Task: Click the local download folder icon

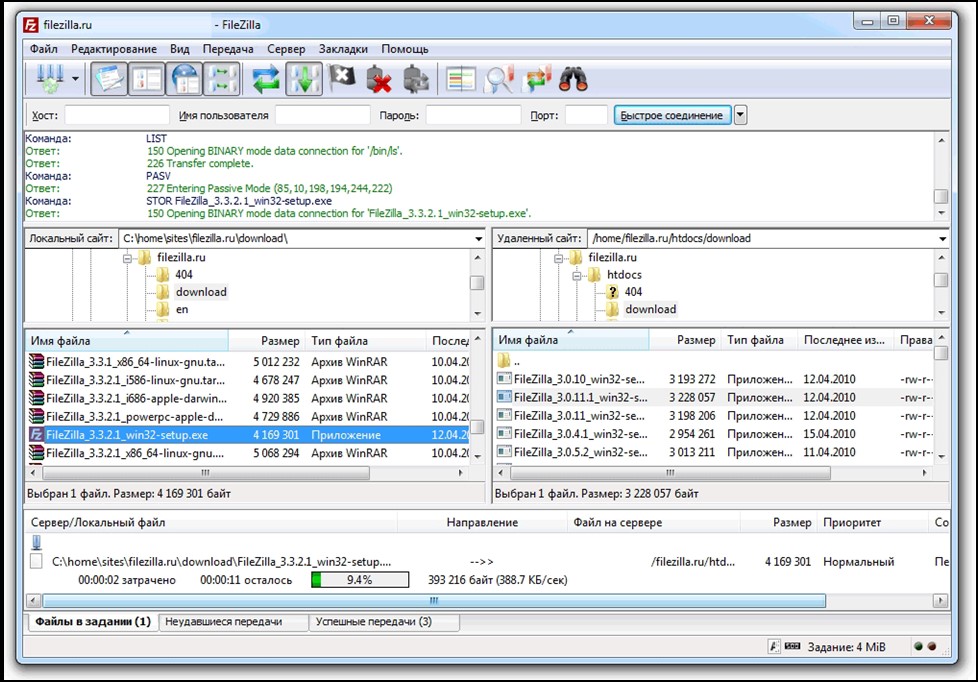Action: [x=163, y=292]
